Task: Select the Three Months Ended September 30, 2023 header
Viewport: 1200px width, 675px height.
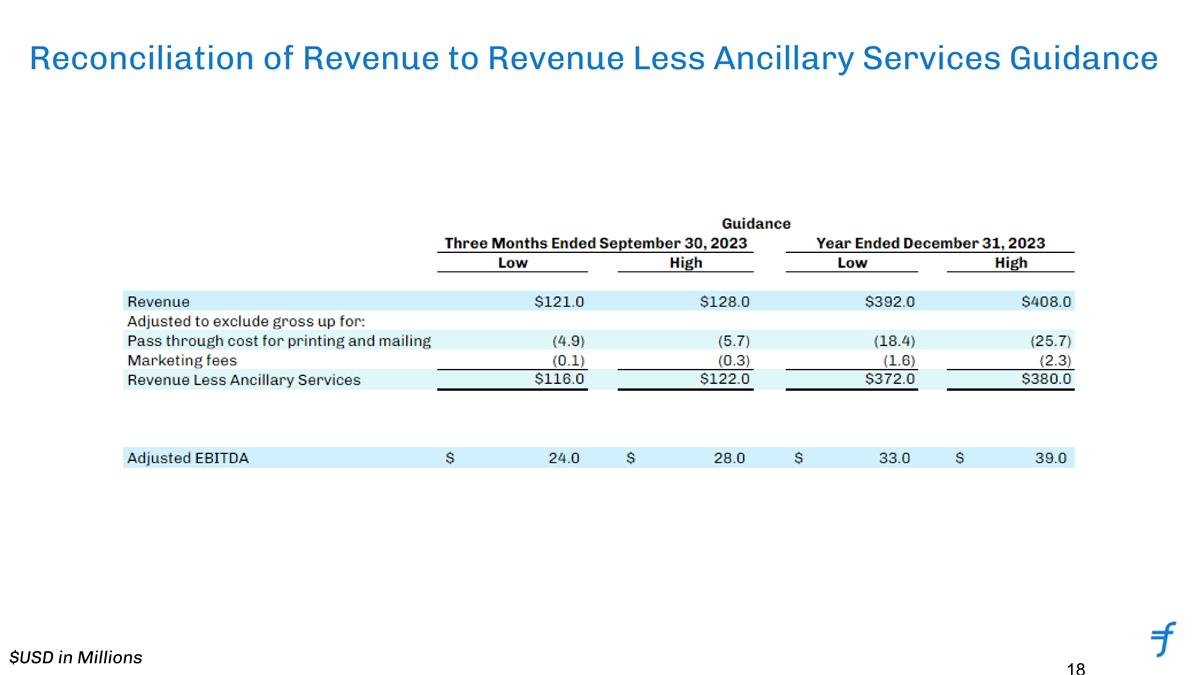Action: coord(596,243)
